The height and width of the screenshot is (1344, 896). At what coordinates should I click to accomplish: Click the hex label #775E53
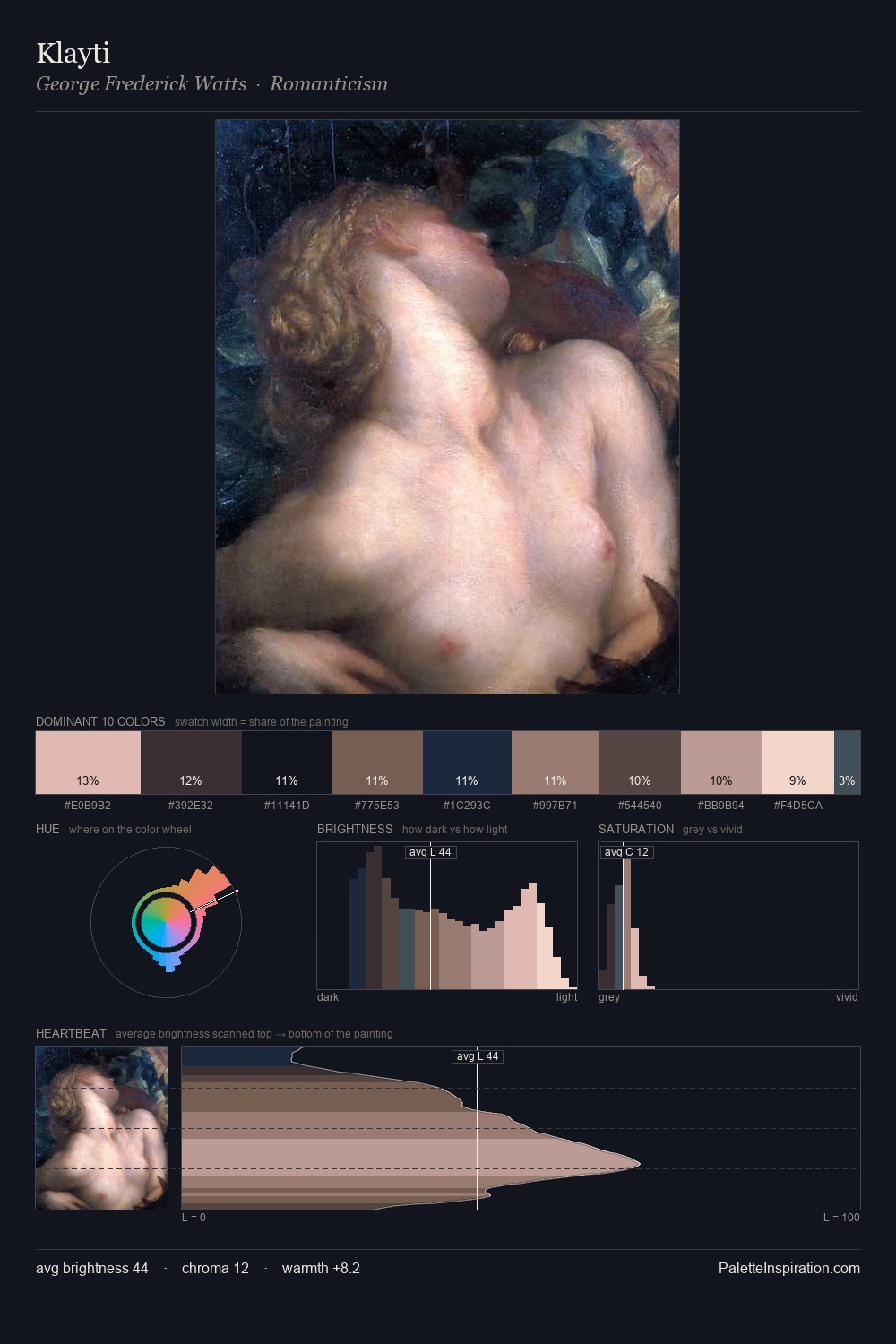tap(377, 806)
